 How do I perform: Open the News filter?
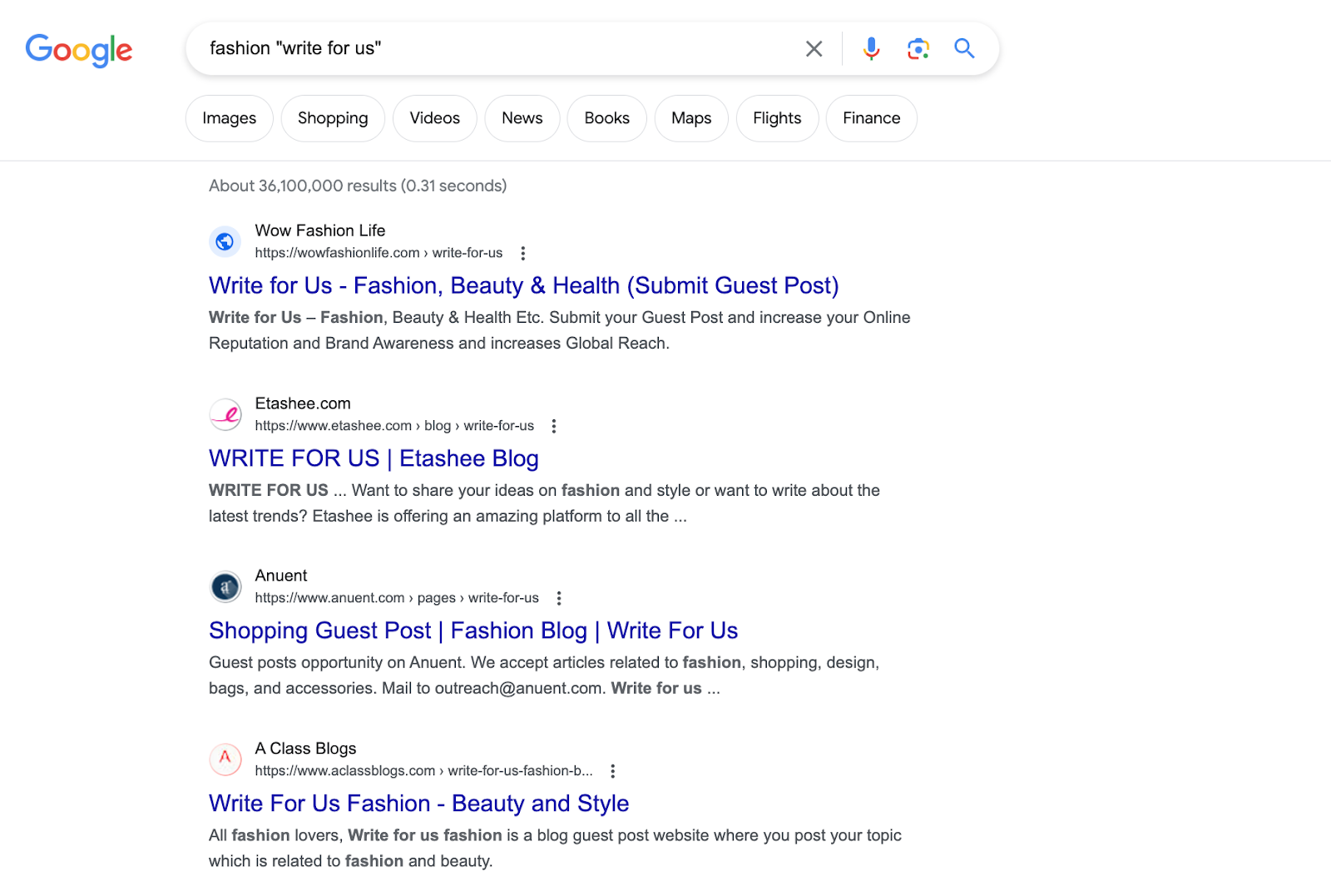[522, 118]
